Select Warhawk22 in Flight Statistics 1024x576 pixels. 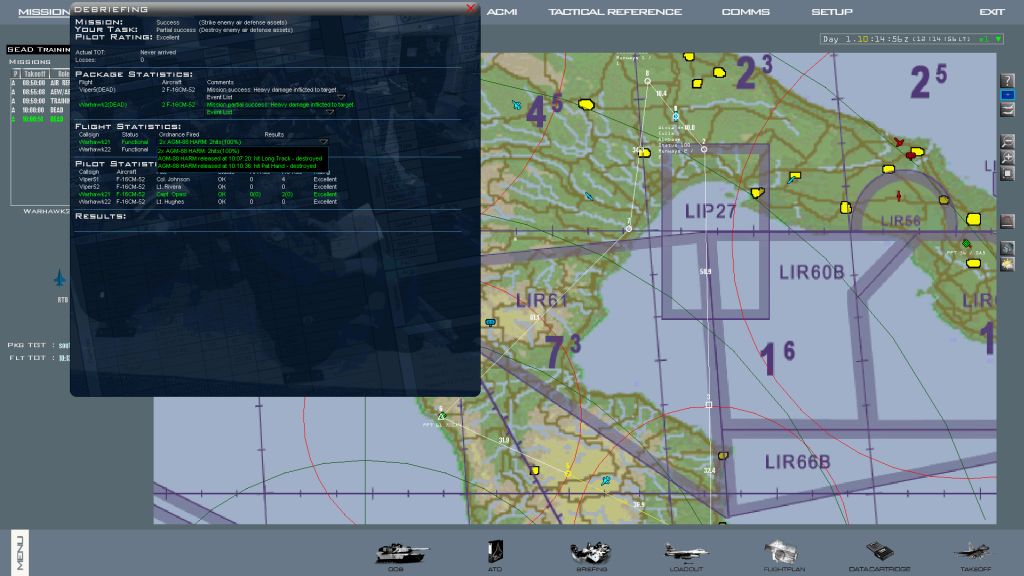click(95, 150)
